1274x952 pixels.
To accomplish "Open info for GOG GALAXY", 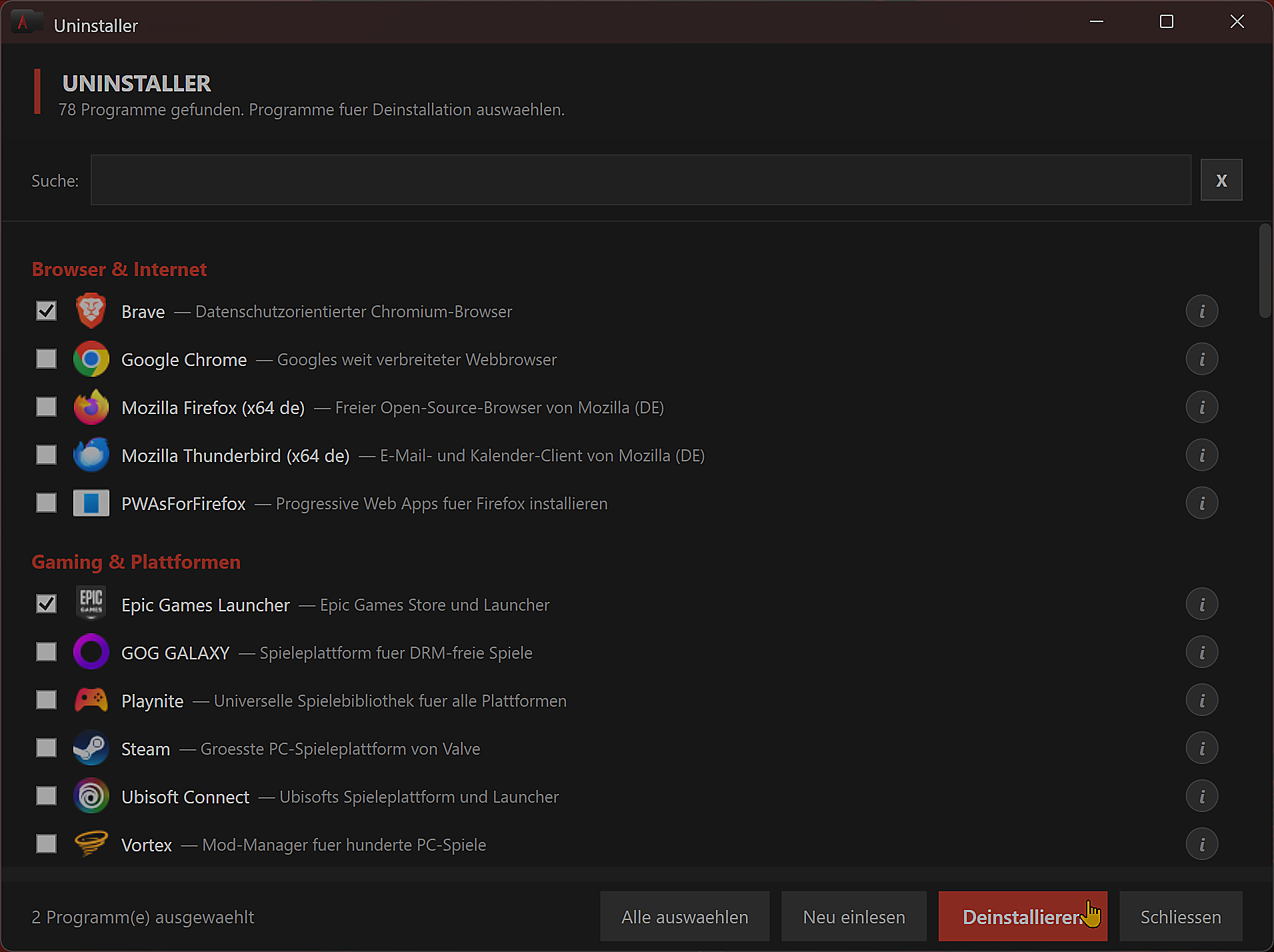I will pos(1202,653).
